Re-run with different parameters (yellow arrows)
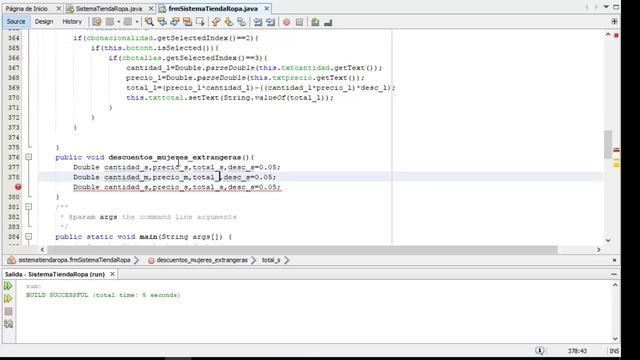Image resolution: width=640 pixels, height=360 pixels. coord(8,299)
